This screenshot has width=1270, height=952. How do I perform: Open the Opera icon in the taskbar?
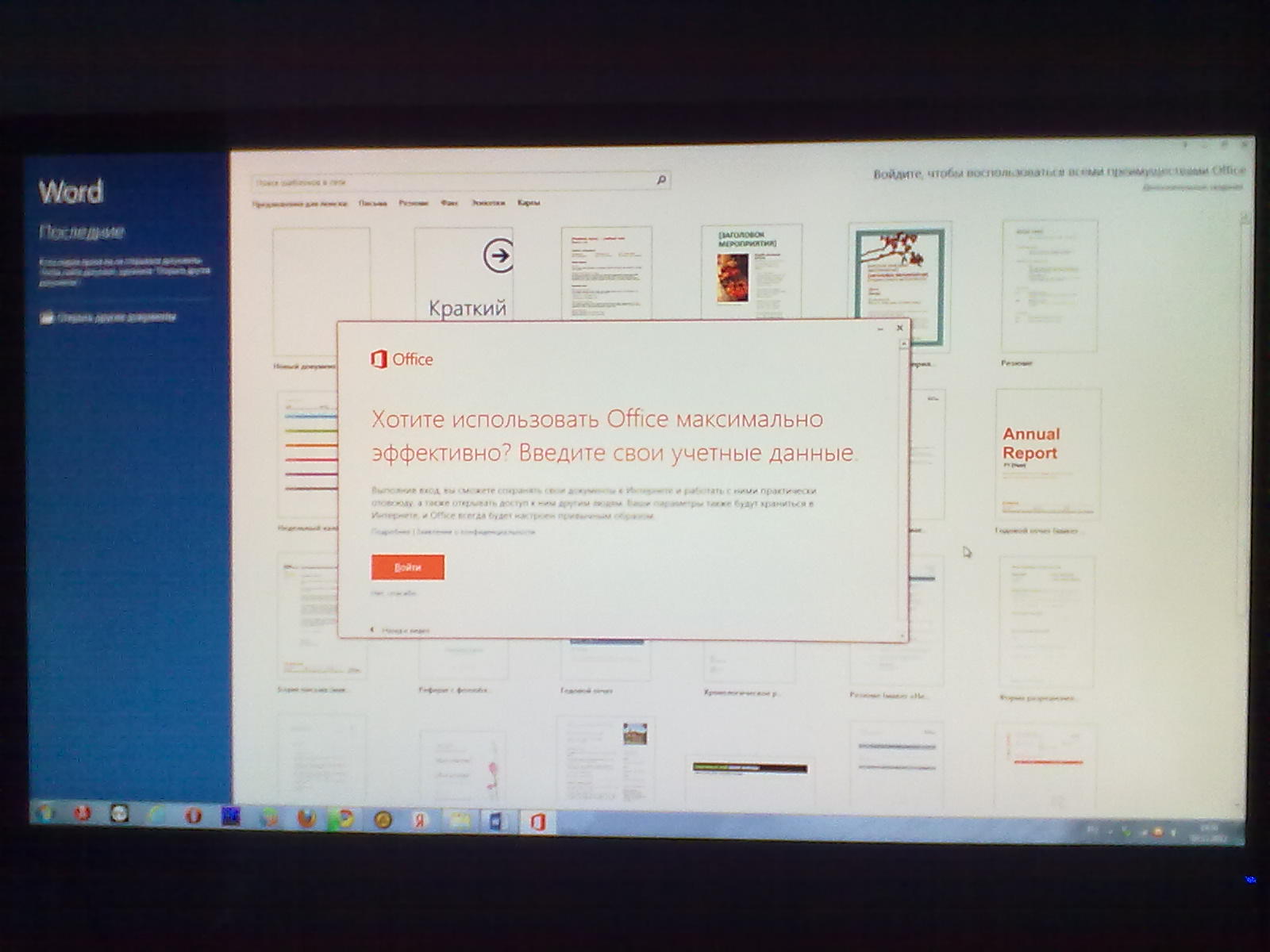193,816
